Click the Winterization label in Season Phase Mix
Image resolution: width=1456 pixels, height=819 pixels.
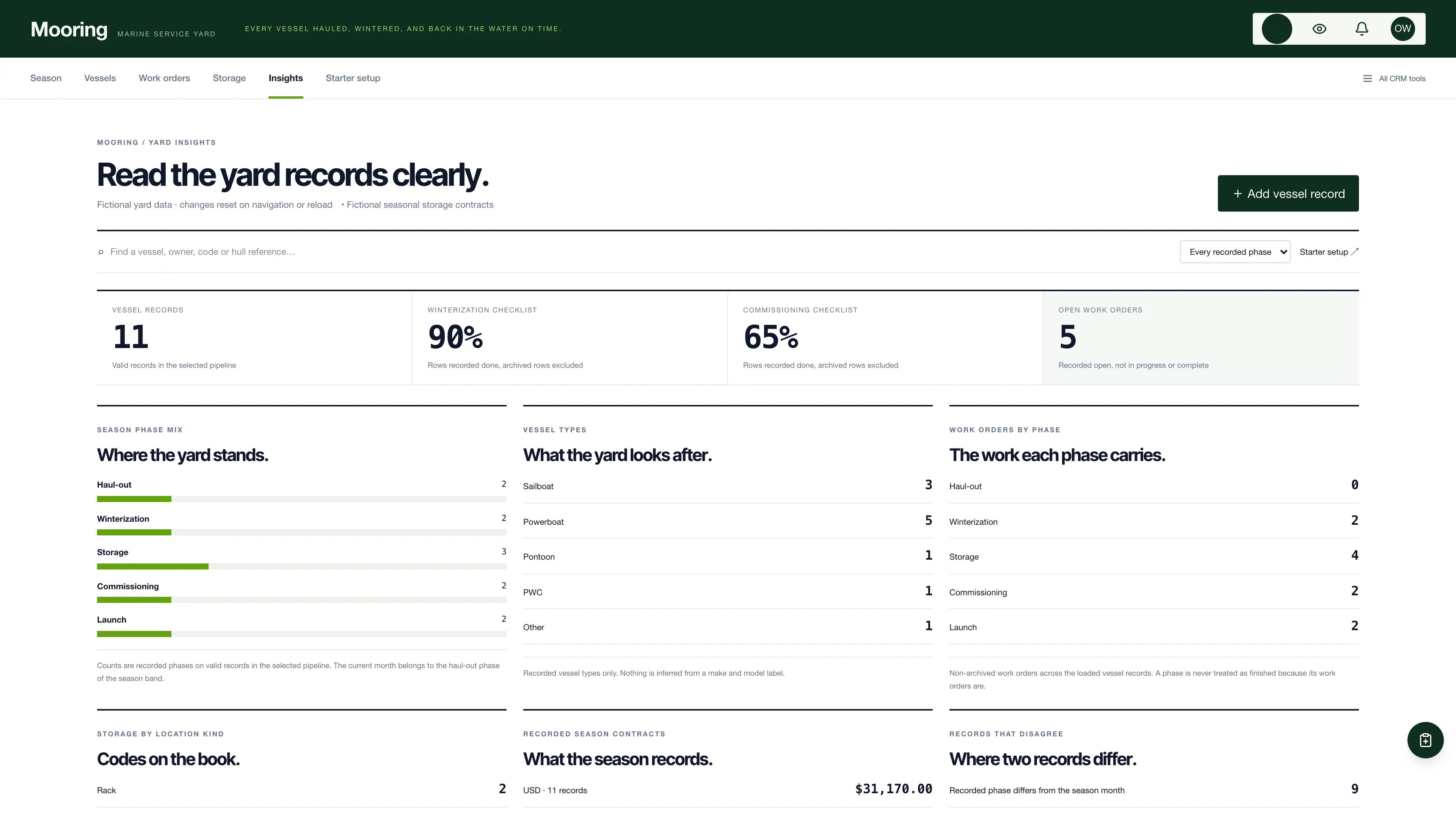(x=122, y=519)
